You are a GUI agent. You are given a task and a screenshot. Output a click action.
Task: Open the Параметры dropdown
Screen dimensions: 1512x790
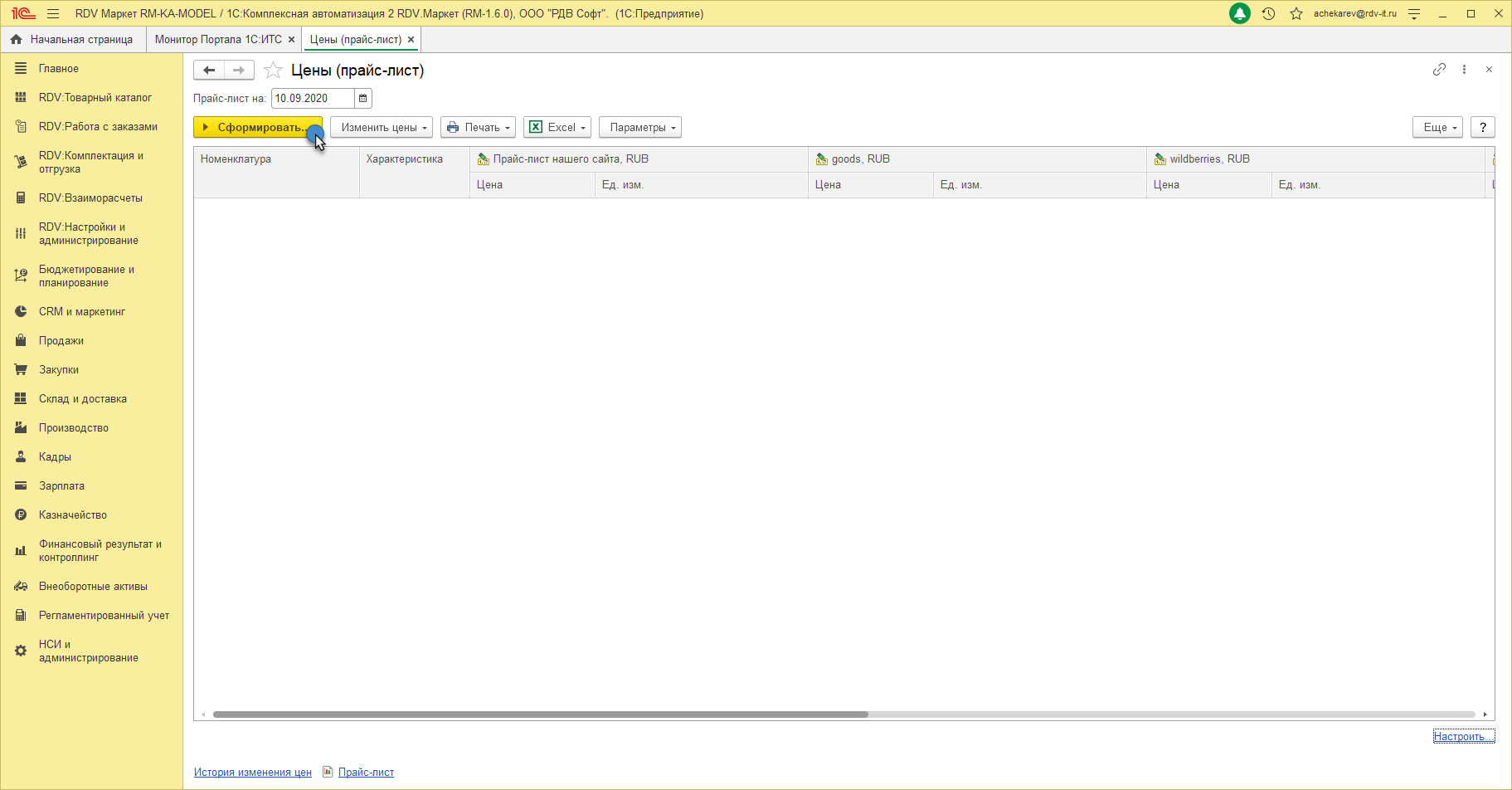coord(639,128)
